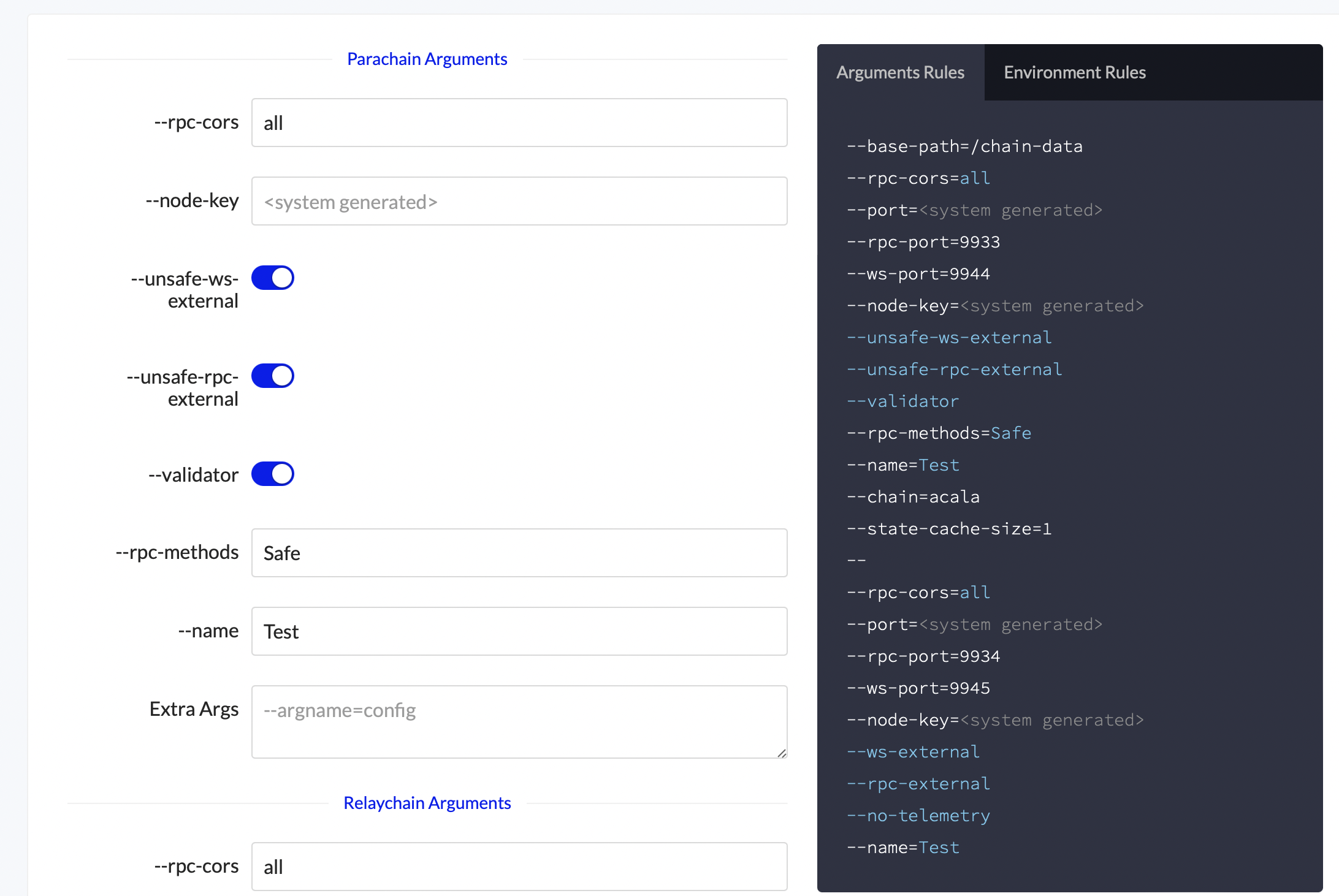Click the --rpc-port=9934 rule line

(x=923, y=656)
